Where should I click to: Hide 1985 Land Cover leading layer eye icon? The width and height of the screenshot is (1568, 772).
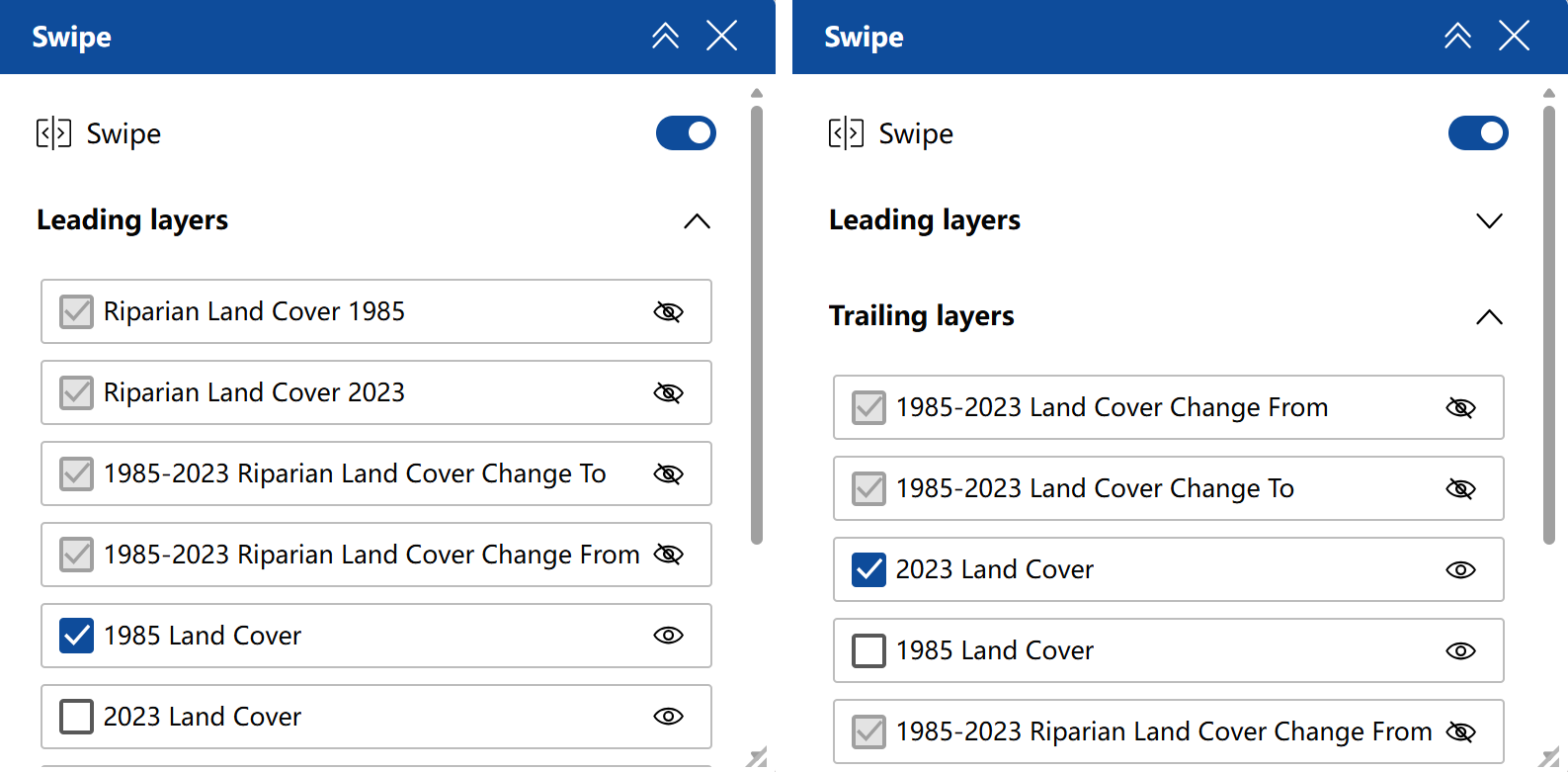coord(669,636)
